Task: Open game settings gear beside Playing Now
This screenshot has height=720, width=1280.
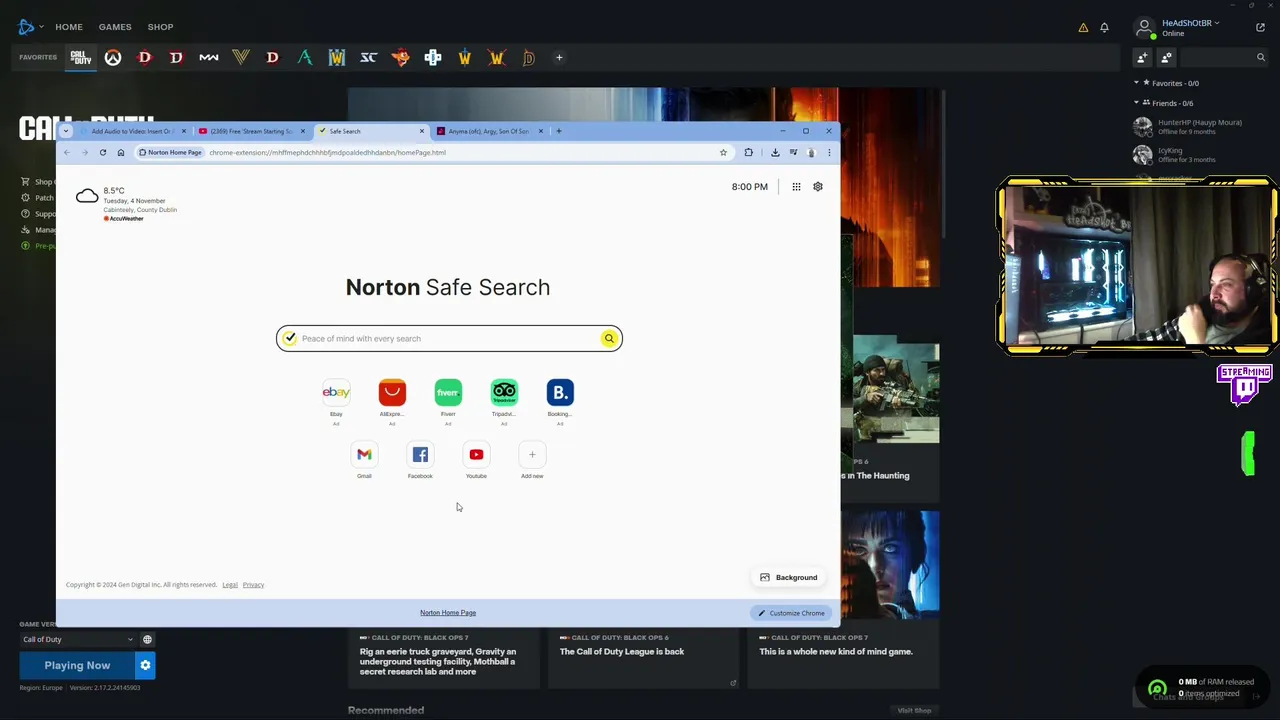Action: coord(145,665)
